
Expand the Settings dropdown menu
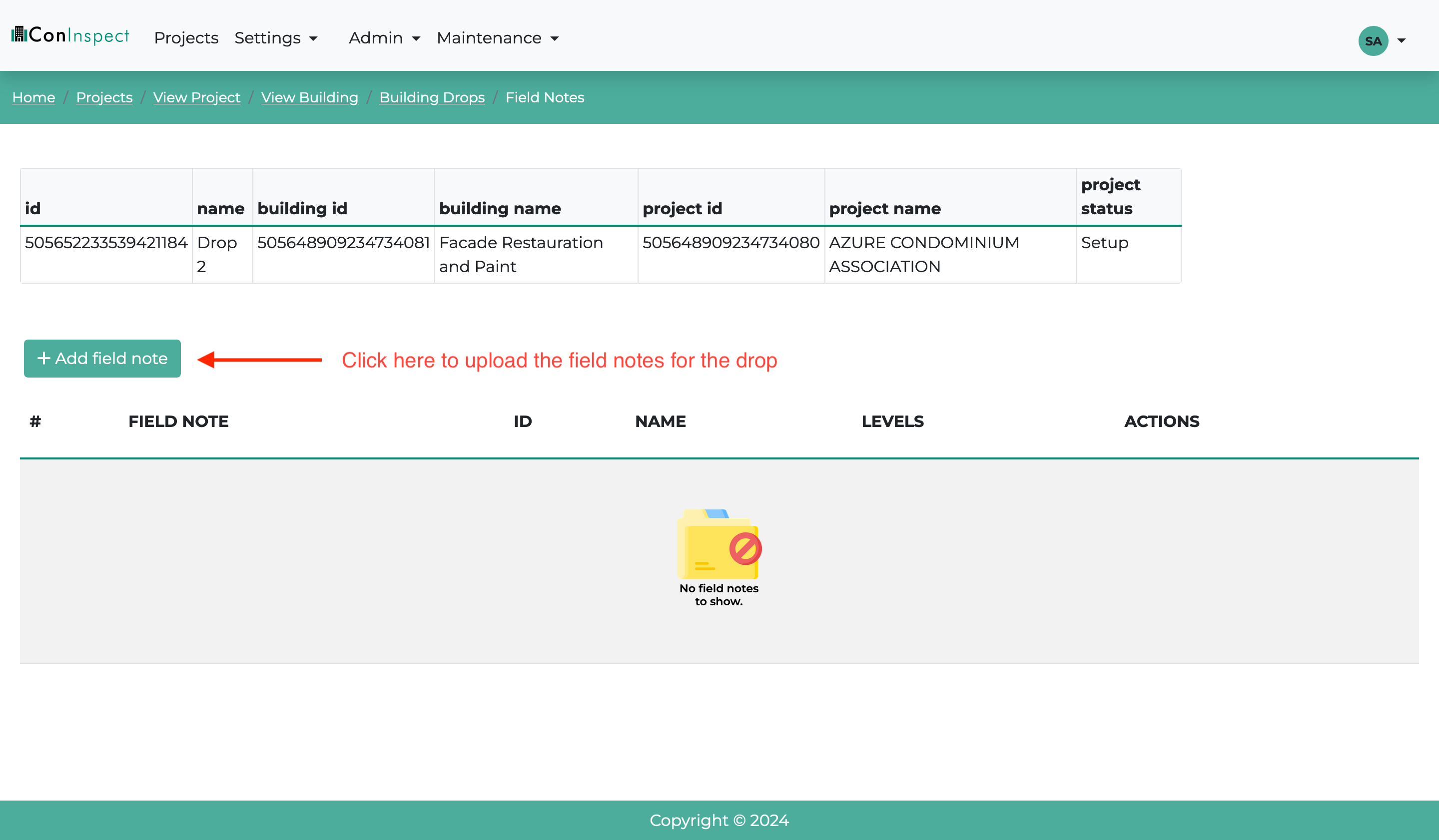[276, 37]
